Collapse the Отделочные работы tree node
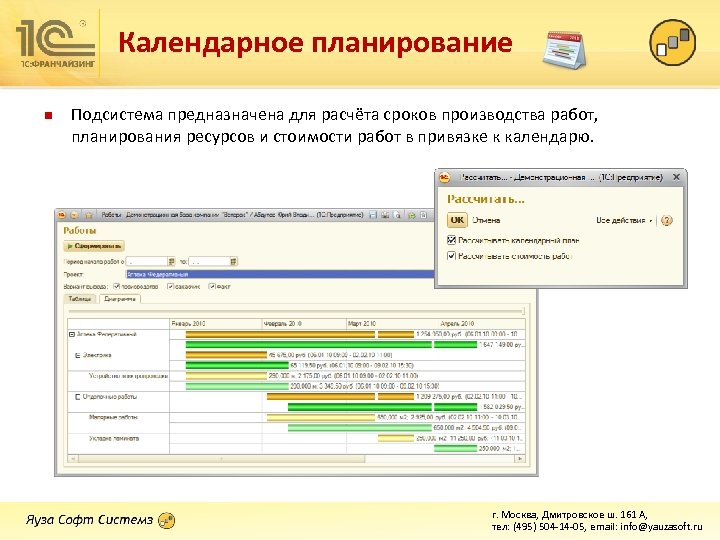The image size is (720, 540). 78,396
